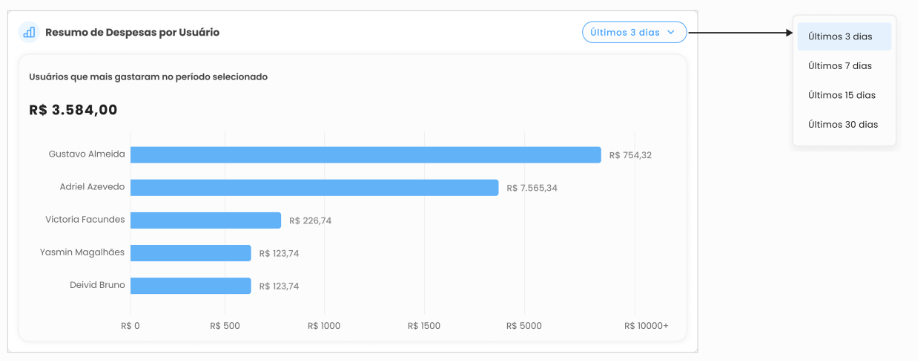Screen dimensions: 918x361
Task: Select the Victoria Facundes bar
Action: tap(205, 220)
